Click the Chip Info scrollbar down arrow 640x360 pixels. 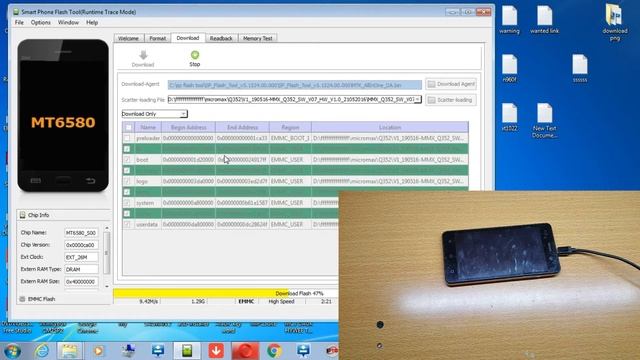(x=107, y=287)
